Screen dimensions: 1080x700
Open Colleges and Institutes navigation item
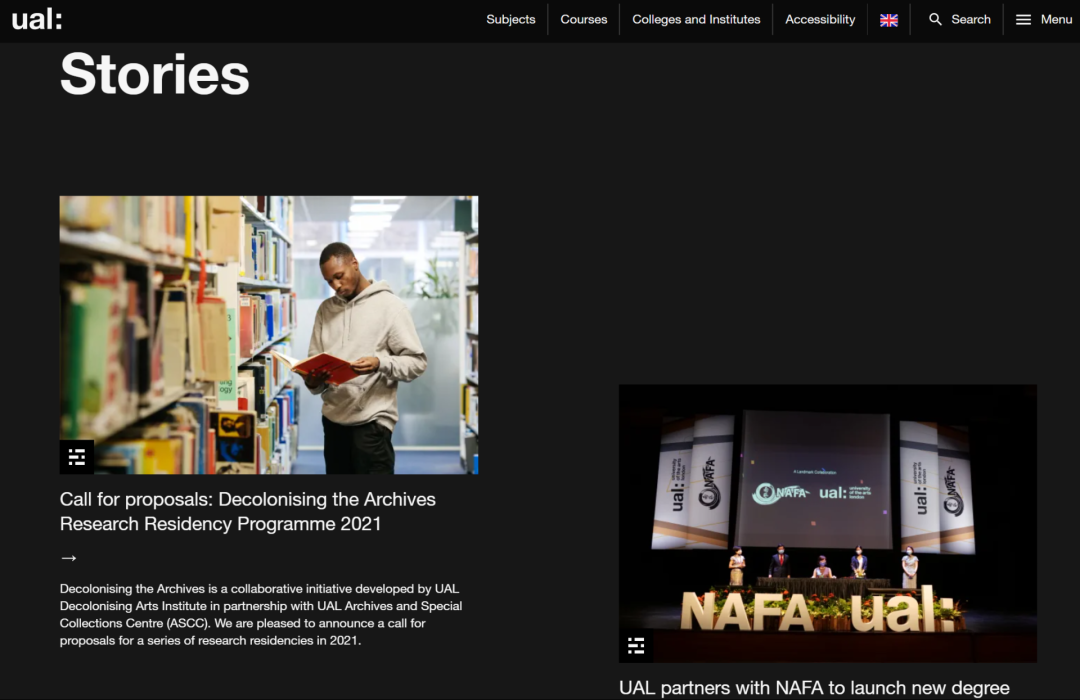click(696, 19)
